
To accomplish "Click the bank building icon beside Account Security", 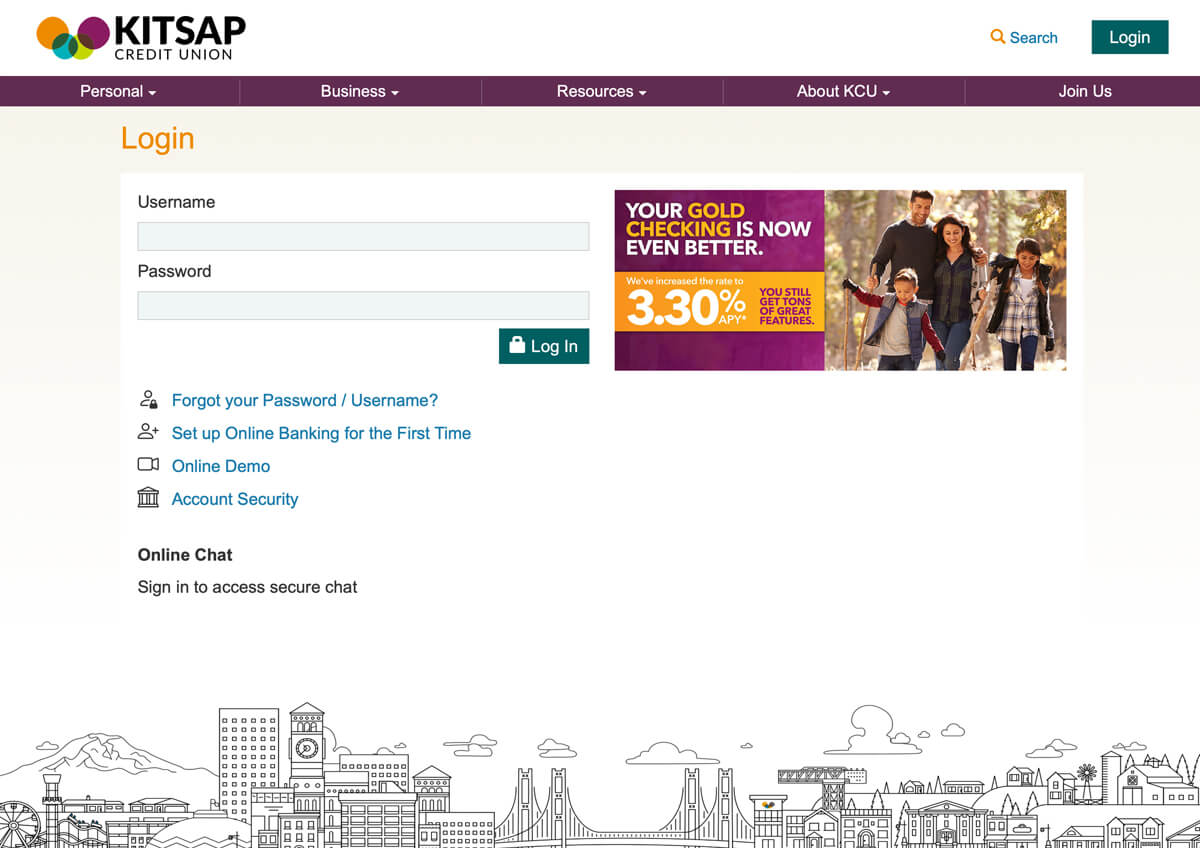I will [x=148, y=498].
